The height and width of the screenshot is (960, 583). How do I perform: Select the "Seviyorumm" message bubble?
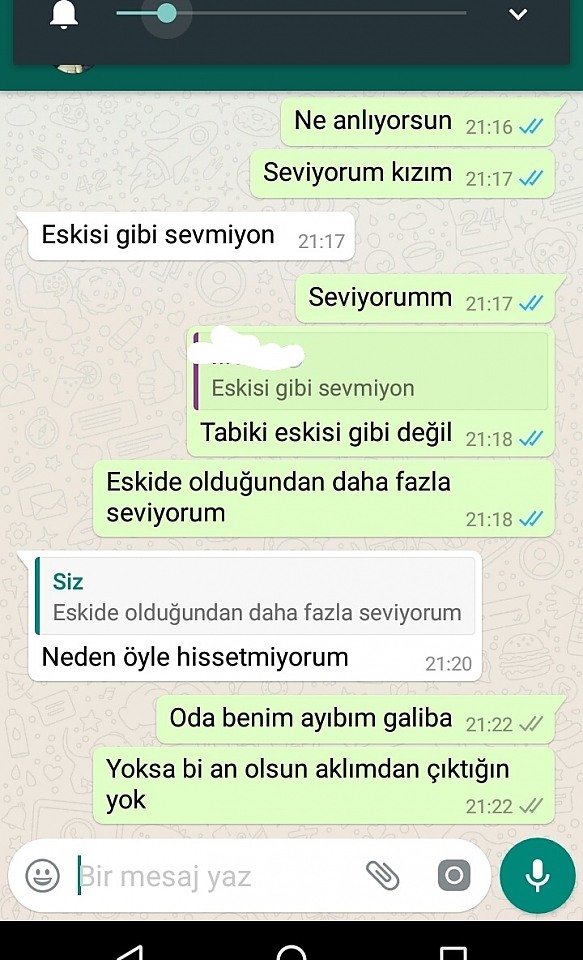(x=425, y=299)
